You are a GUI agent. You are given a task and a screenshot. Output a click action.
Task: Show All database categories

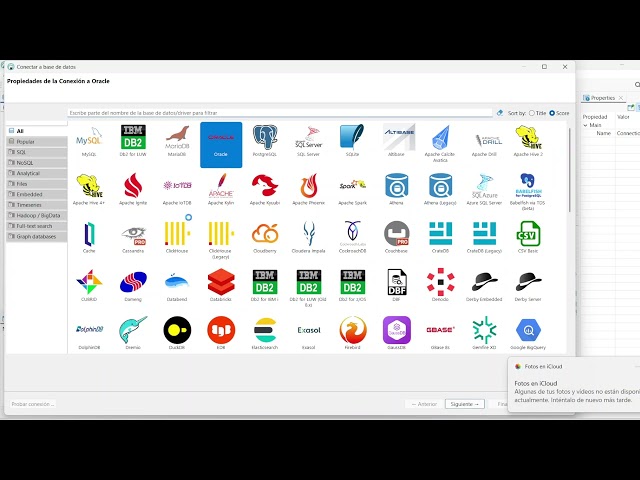click(37, 131)
